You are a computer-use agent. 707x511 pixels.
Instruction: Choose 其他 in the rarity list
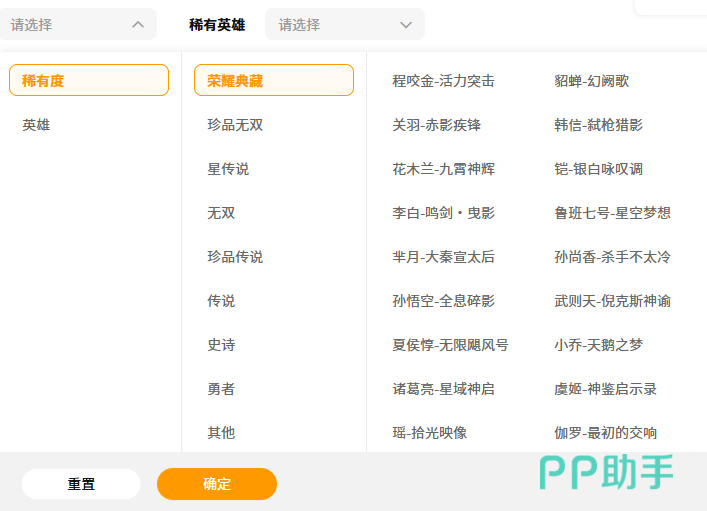click(221, 433)
